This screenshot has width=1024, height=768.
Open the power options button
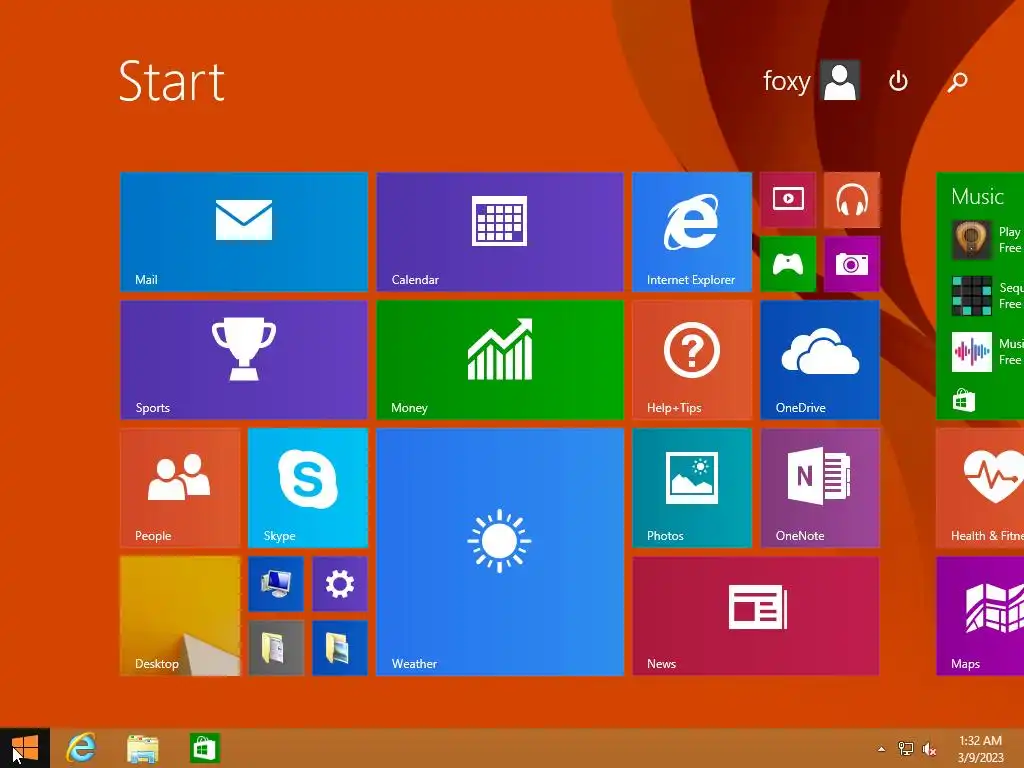click(x=898, y=81)
